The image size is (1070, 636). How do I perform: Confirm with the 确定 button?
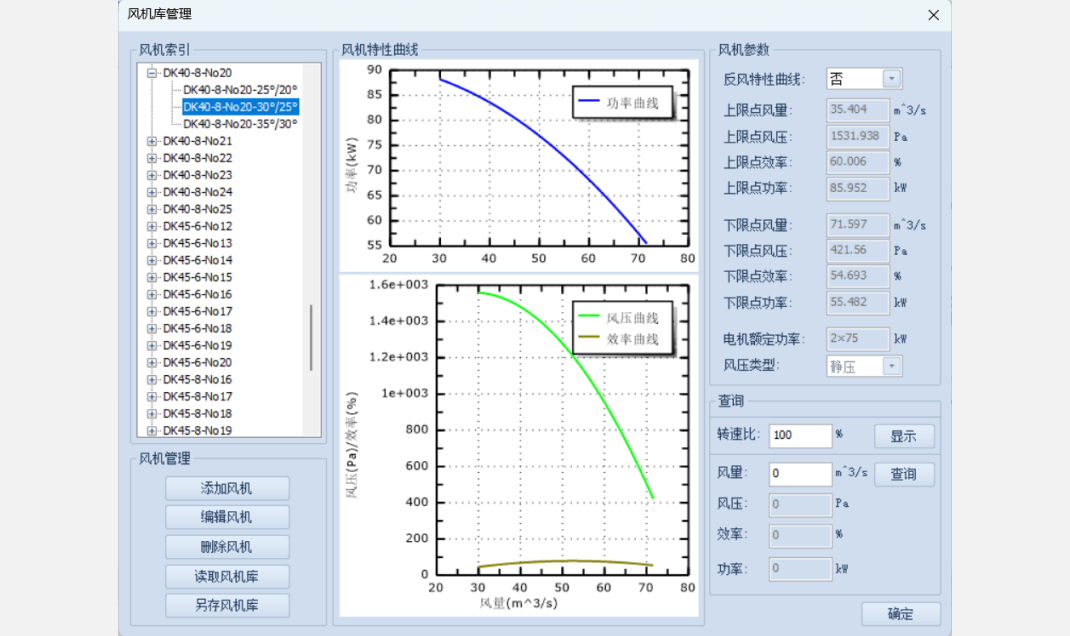coord(901,613)
